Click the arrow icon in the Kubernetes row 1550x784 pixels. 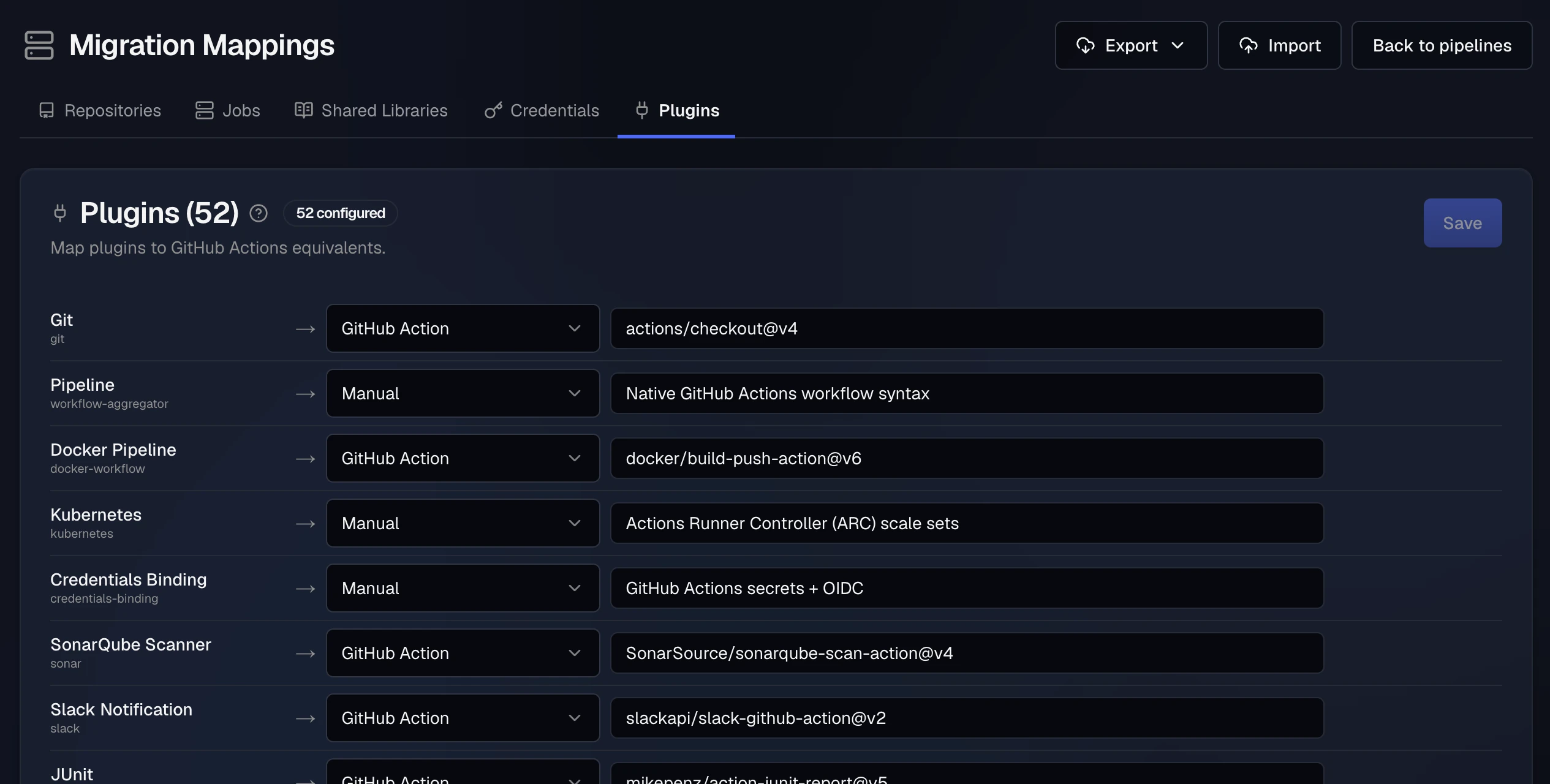coord(305,524)
